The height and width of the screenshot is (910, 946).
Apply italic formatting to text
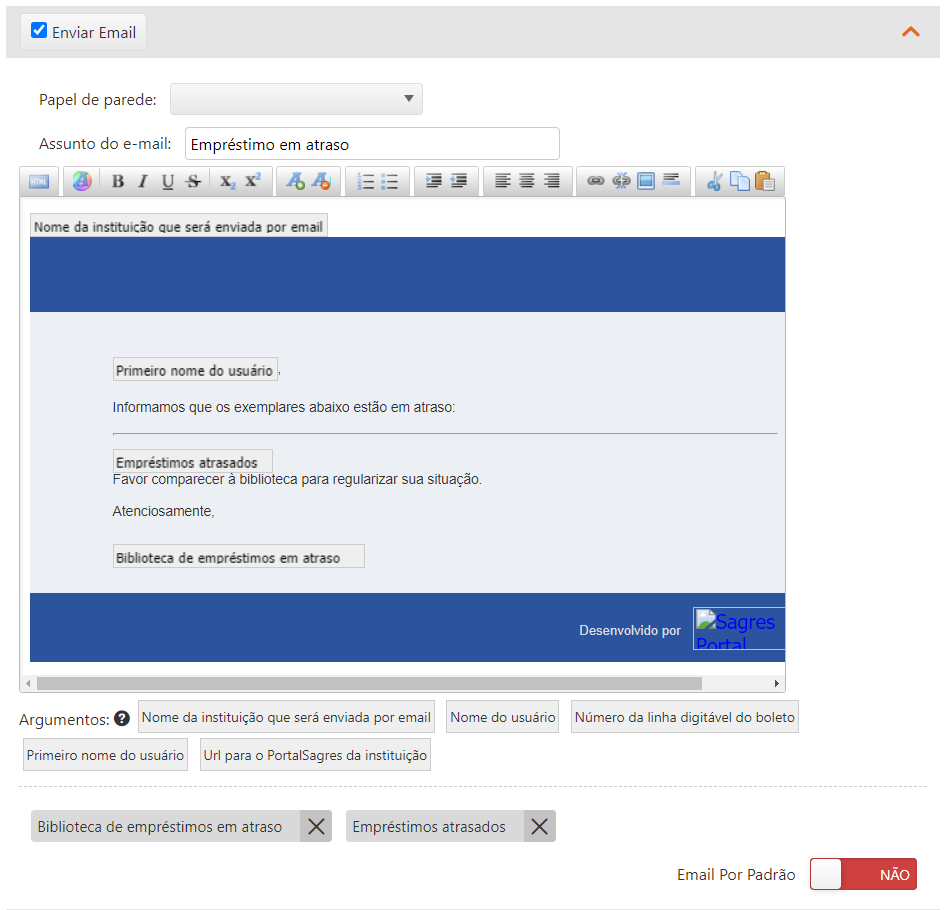pos(143,181)
